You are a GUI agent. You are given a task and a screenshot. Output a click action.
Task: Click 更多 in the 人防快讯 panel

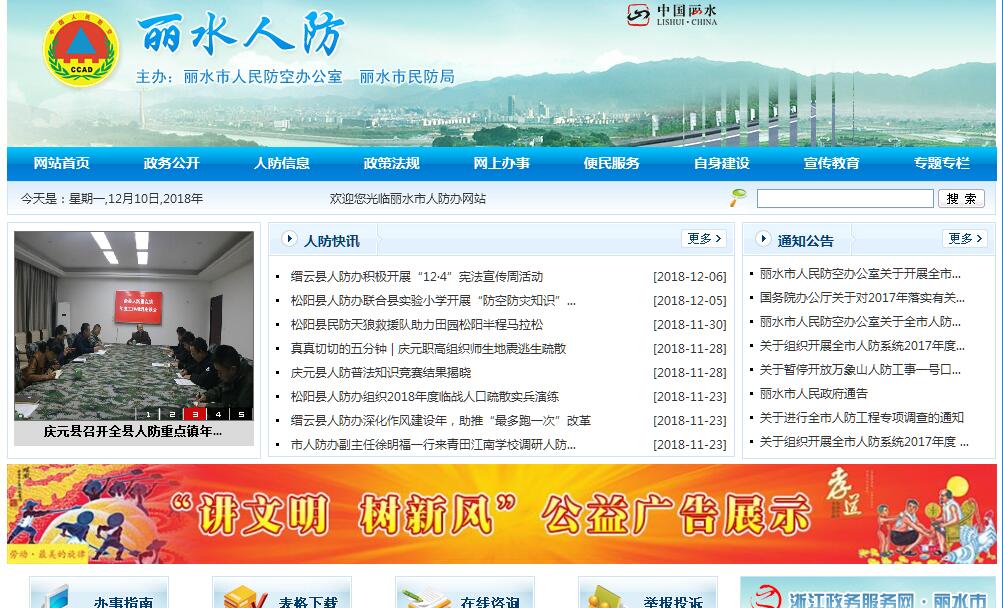tap(704, 239)
